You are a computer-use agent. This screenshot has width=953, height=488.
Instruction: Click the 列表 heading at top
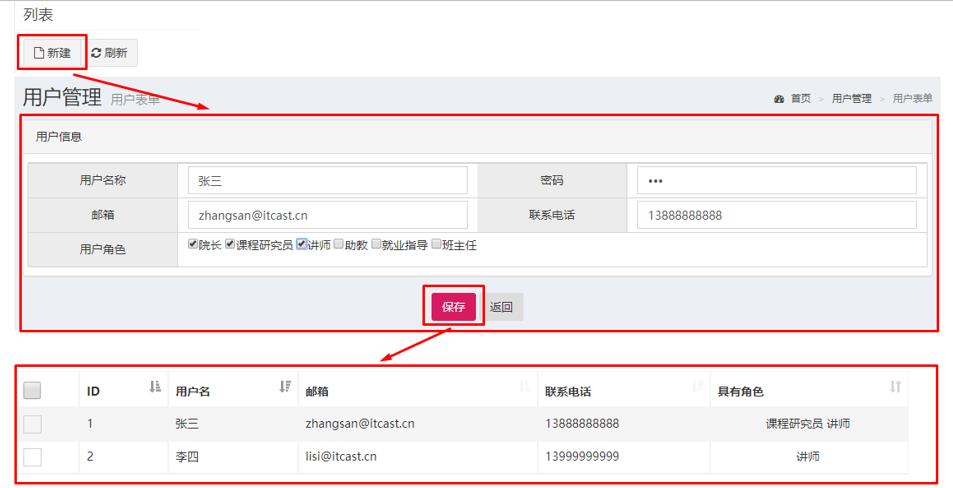[38, 15]
